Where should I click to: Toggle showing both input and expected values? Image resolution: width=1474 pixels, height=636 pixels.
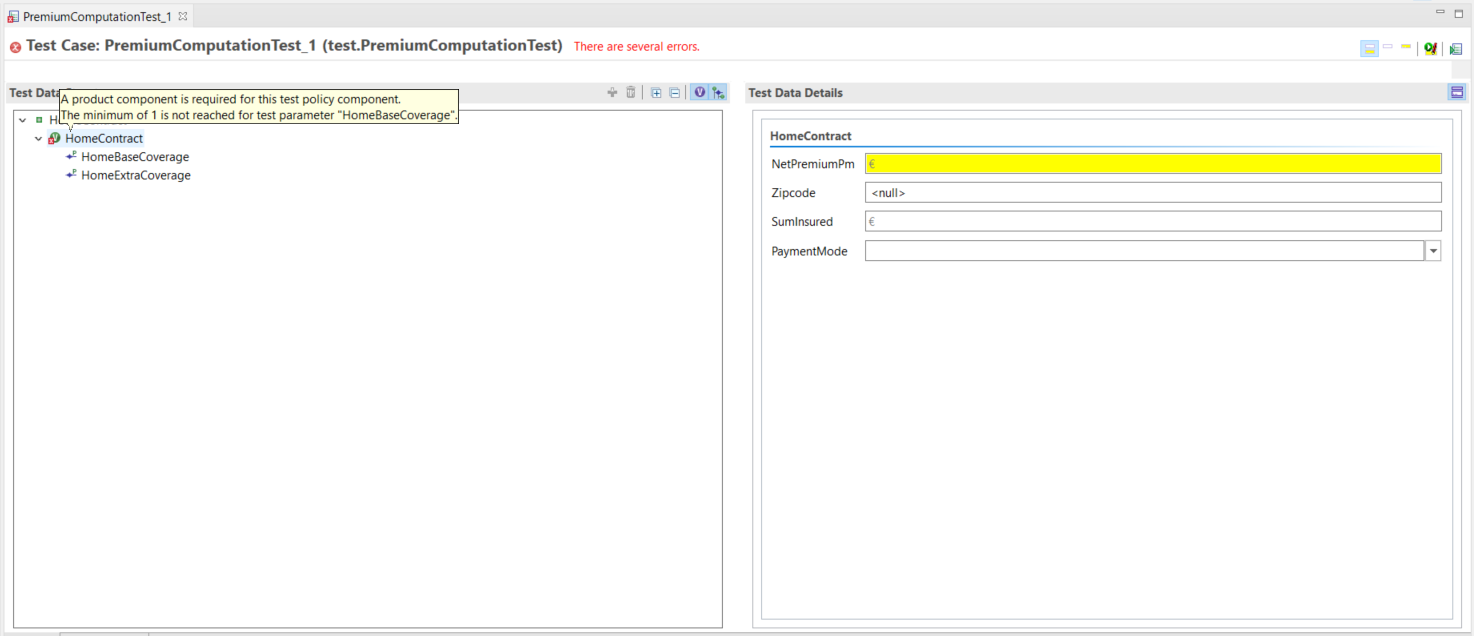1369,47
